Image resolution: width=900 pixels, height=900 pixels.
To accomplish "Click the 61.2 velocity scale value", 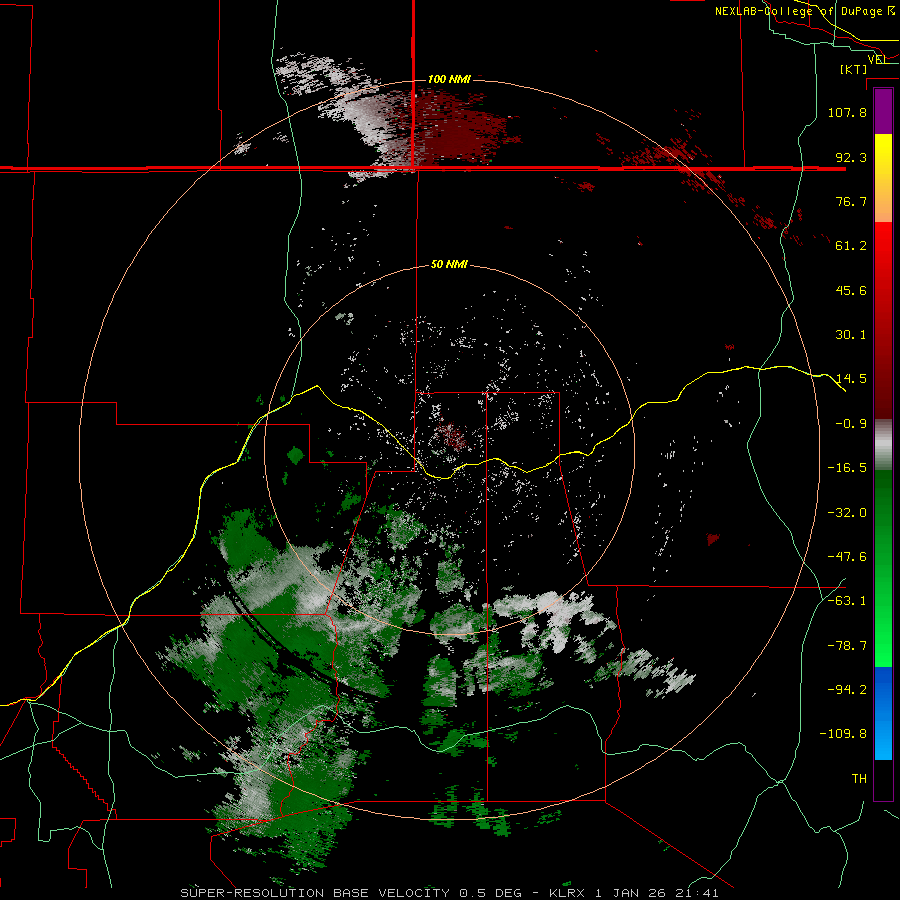I will 851,246.
